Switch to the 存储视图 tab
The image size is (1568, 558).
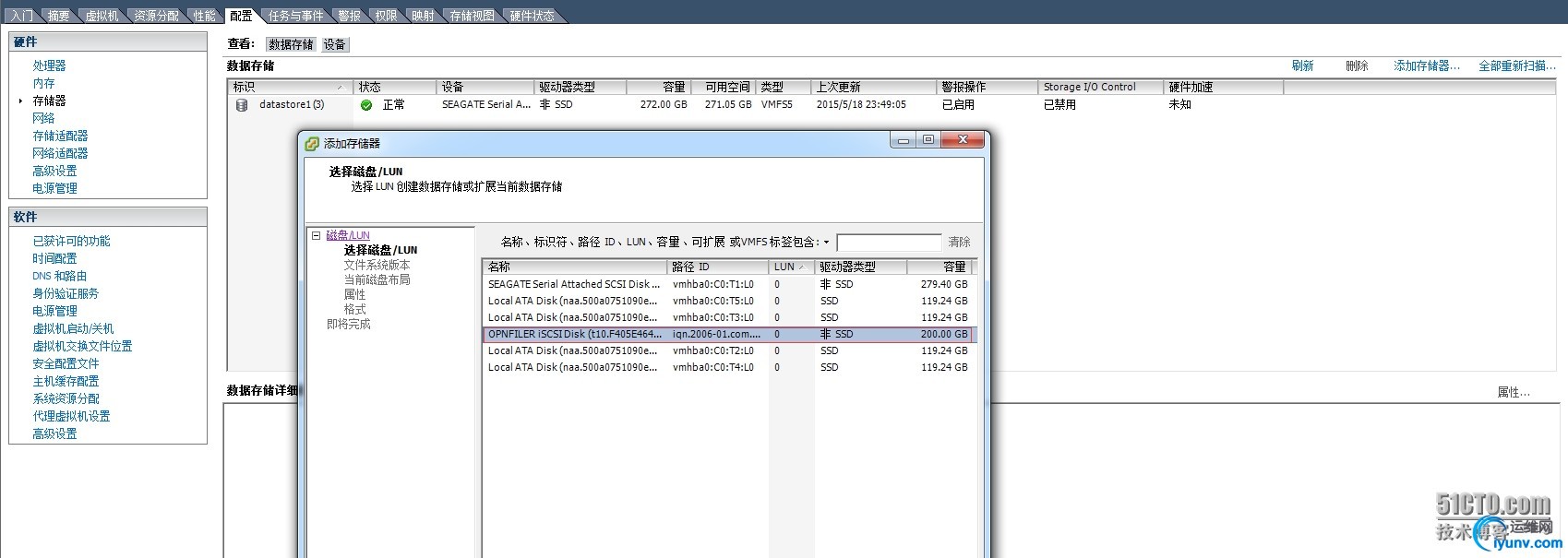click(472, 16)
